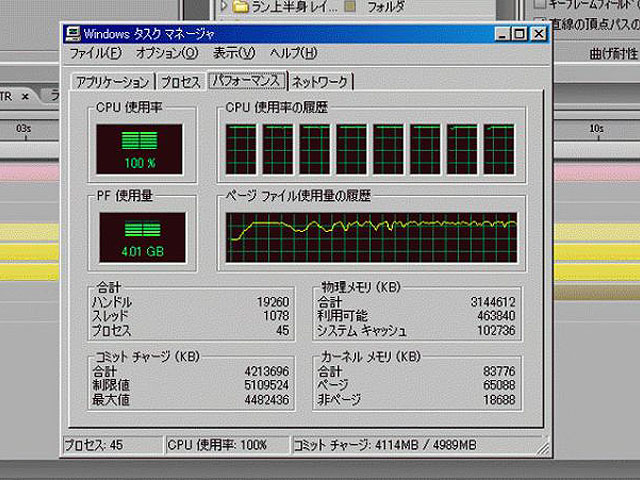Click kernel memory 合計 value 83776
The width and height of the screenshot is (640, 480).
(500, 371)
